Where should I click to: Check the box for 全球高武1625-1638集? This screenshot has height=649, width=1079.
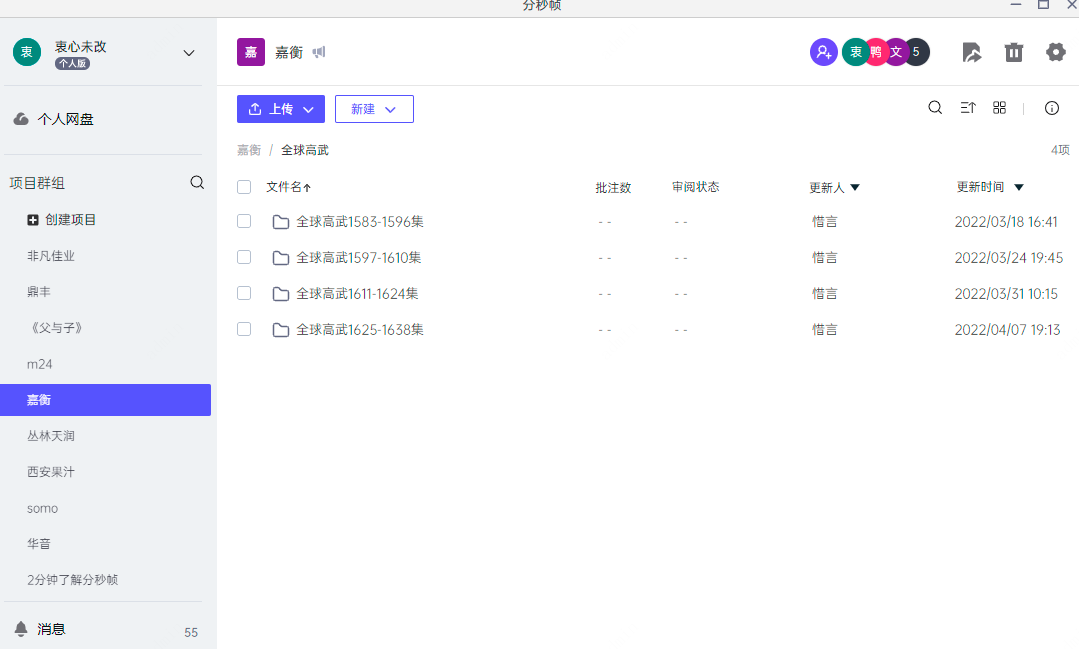(244, 329)
